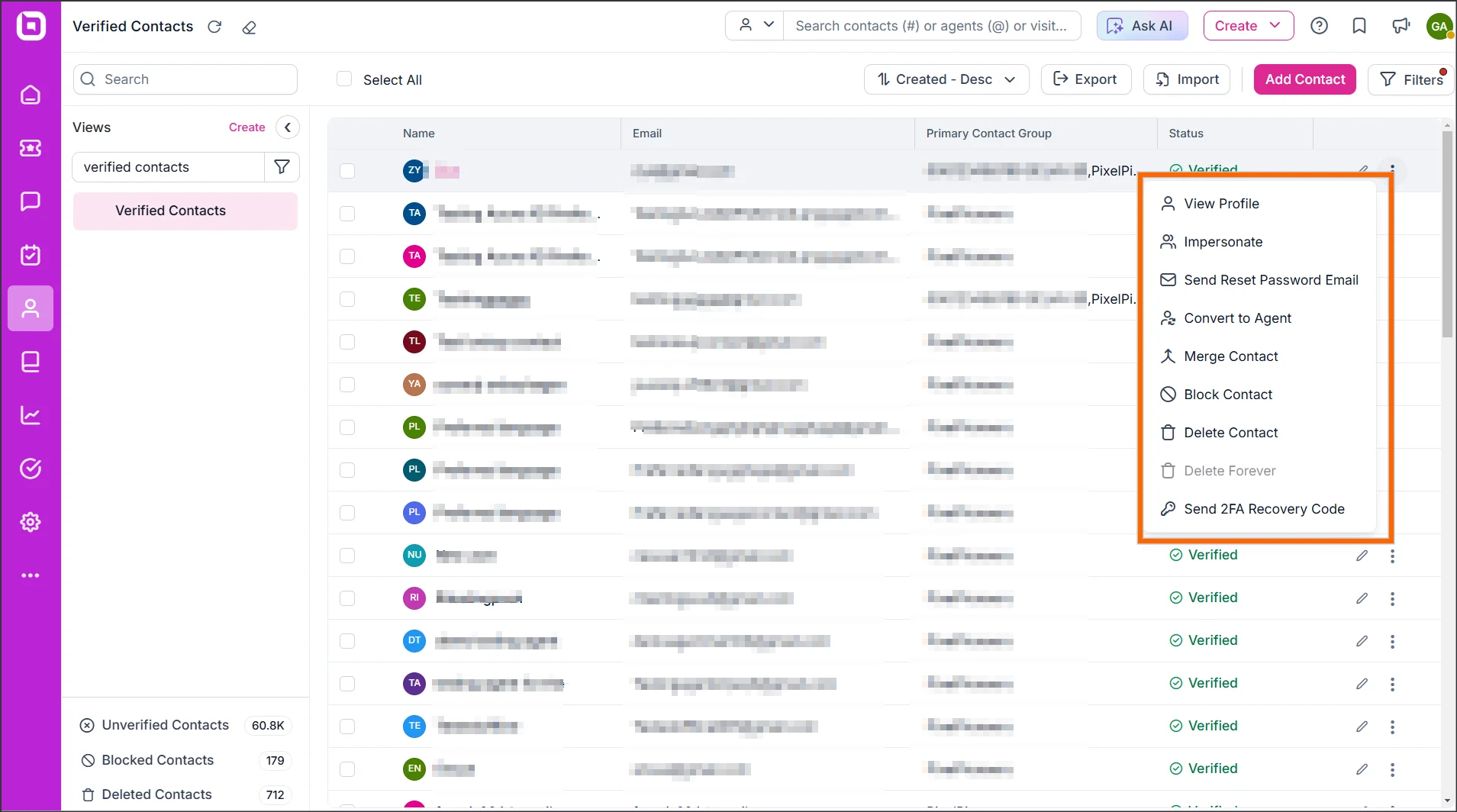The width and height of the screenshot is (1457, 812).
Task: Collapse the Views panel with chevron
Action: click(x=288, y=127)
